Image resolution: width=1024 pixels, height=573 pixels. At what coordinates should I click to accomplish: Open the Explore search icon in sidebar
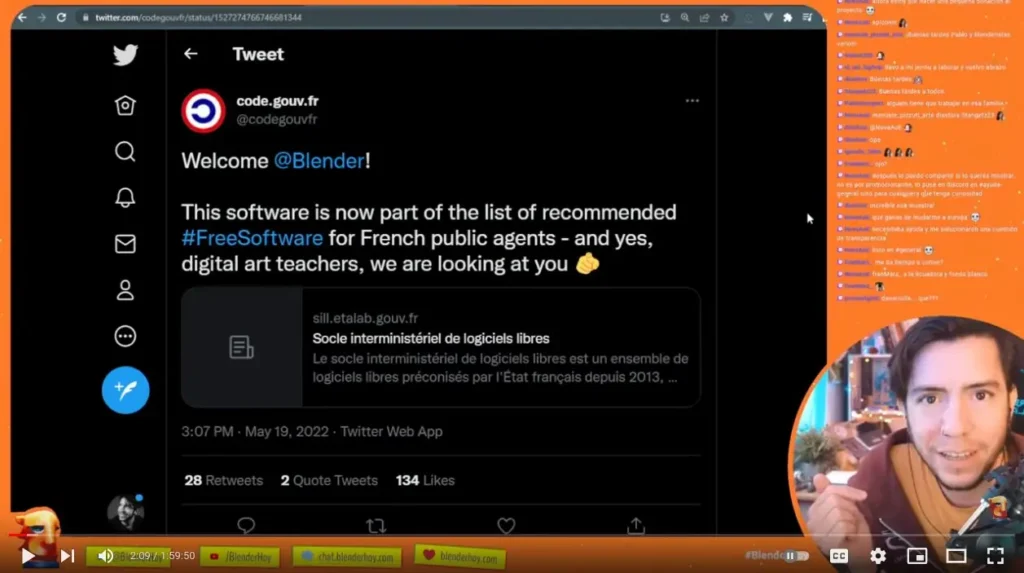(x=125, y=152)
